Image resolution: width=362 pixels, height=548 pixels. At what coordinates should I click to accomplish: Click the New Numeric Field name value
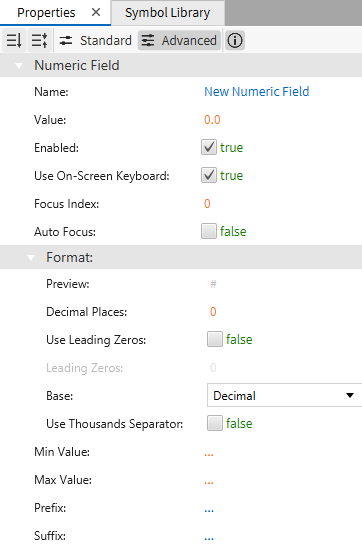(x=256, y=92)
